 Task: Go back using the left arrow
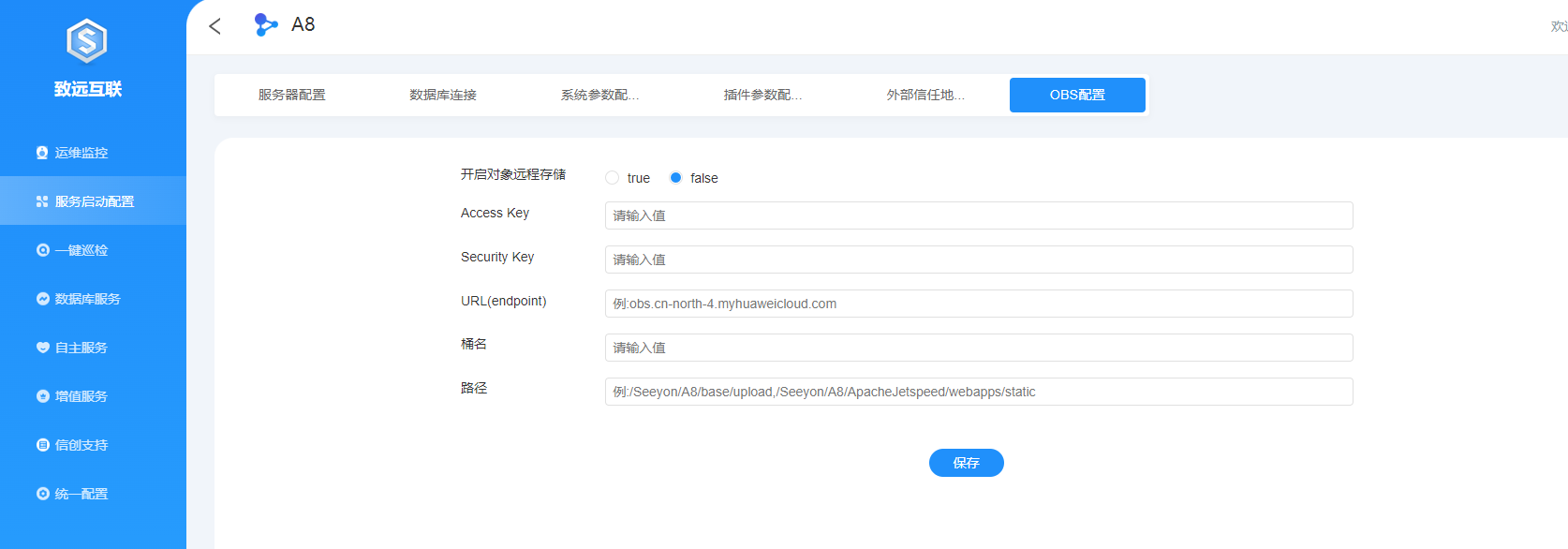coord(214,26)
